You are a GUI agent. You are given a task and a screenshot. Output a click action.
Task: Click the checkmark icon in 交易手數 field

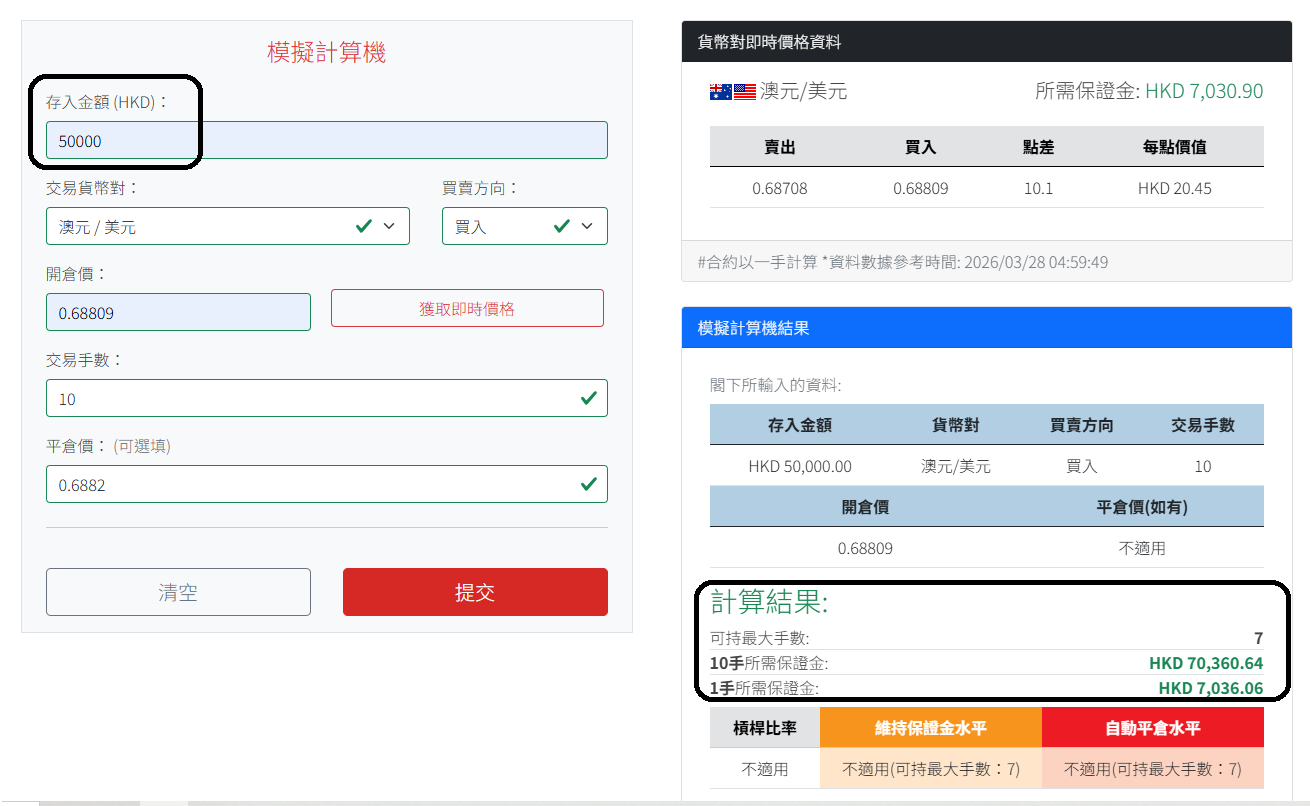(589, 398)
